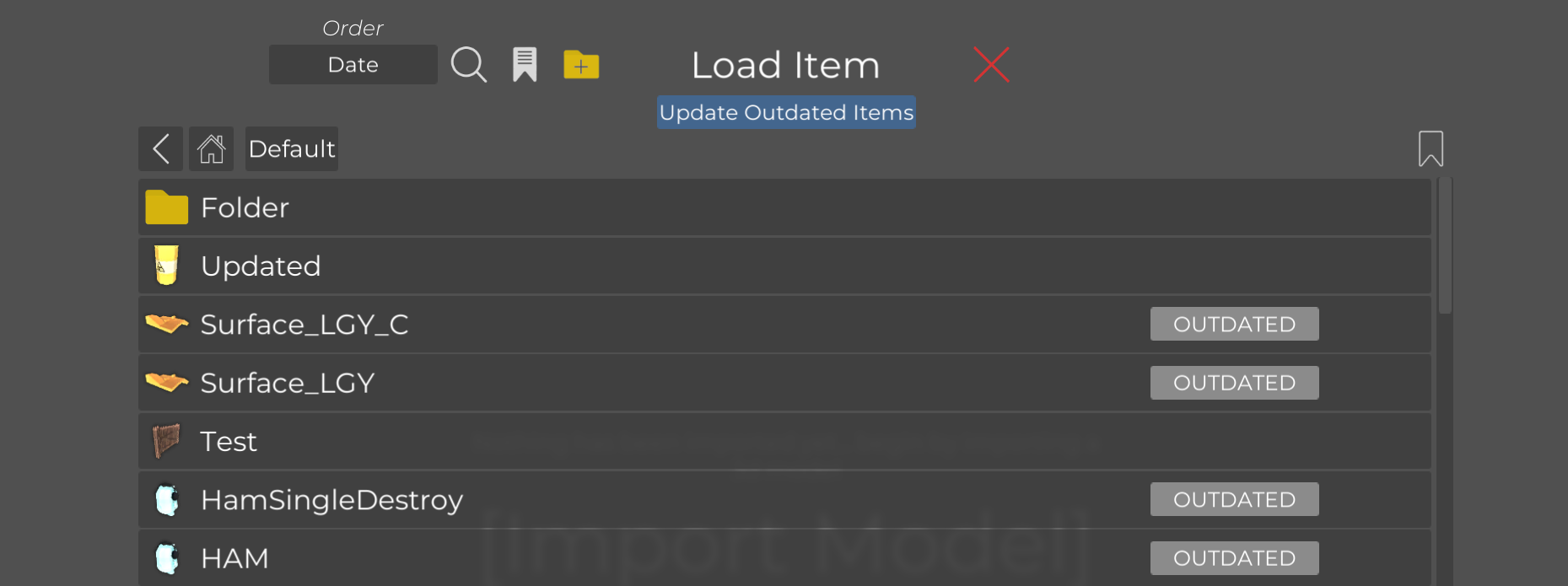The image size is (1568, 586).
Task: Click OUTDATED badge on Surface_LGY
Action: (x=1234, y=383)
